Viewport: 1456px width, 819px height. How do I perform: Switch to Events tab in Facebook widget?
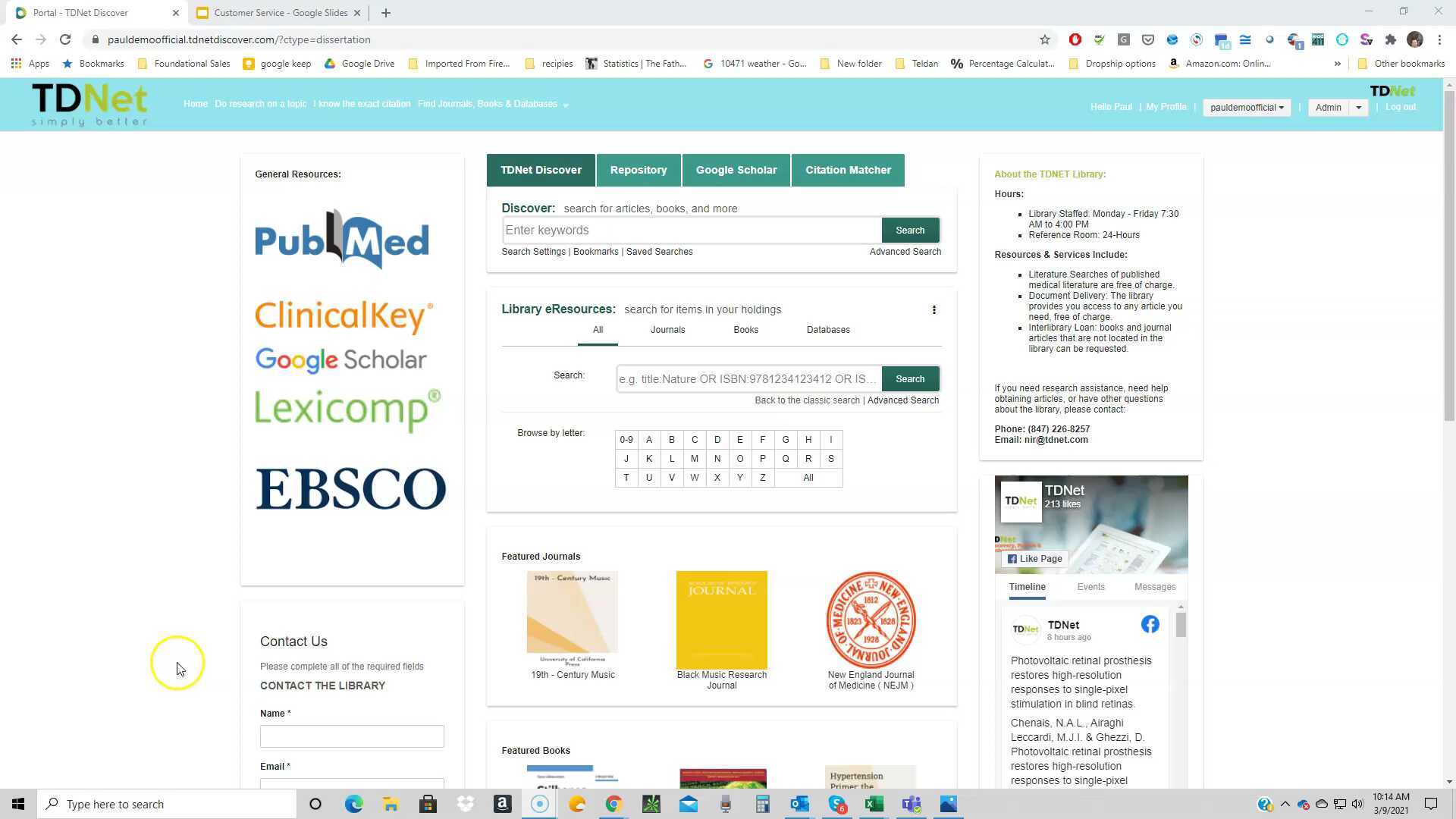[1090, 587]
